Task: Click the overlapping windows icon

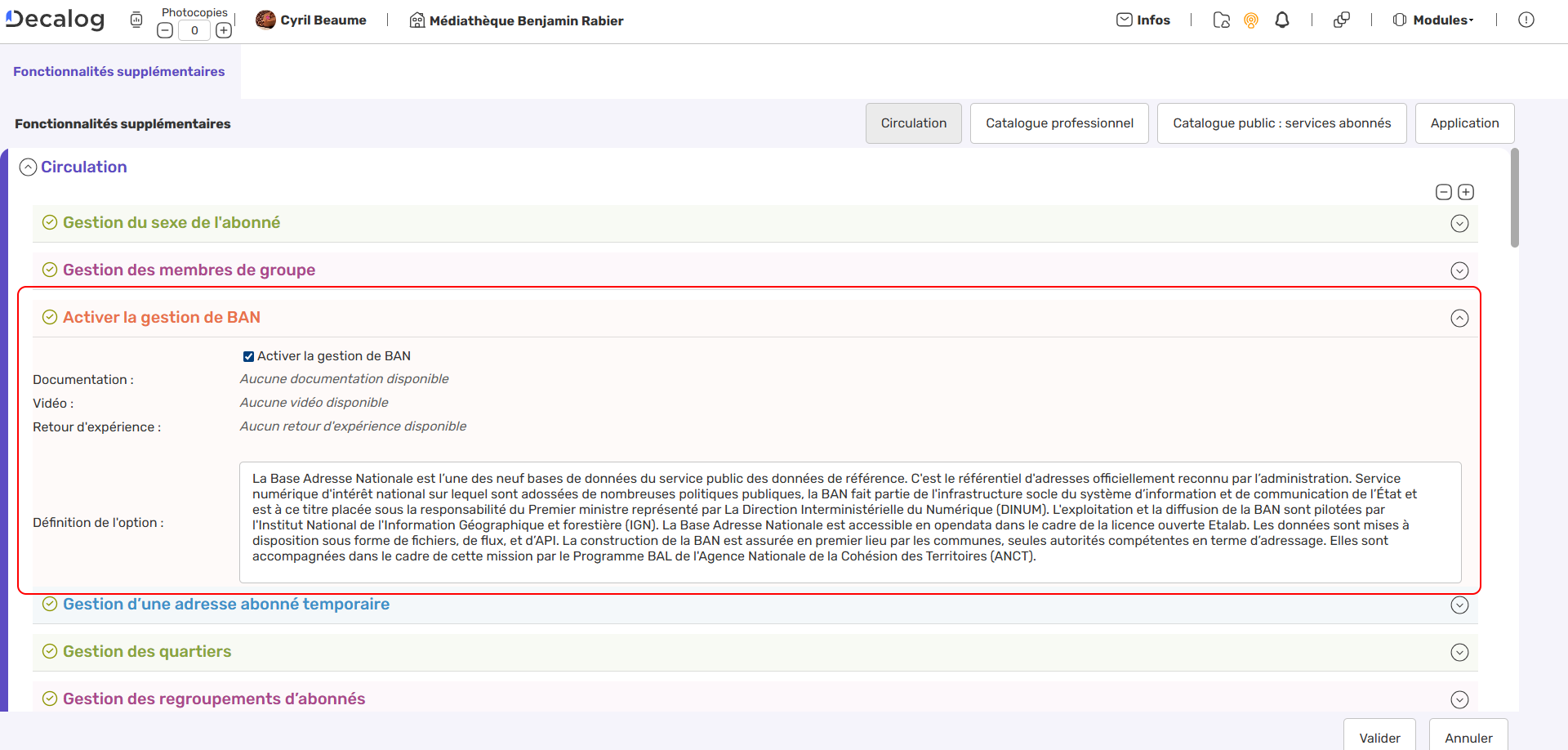Action: pos(1341,20)
